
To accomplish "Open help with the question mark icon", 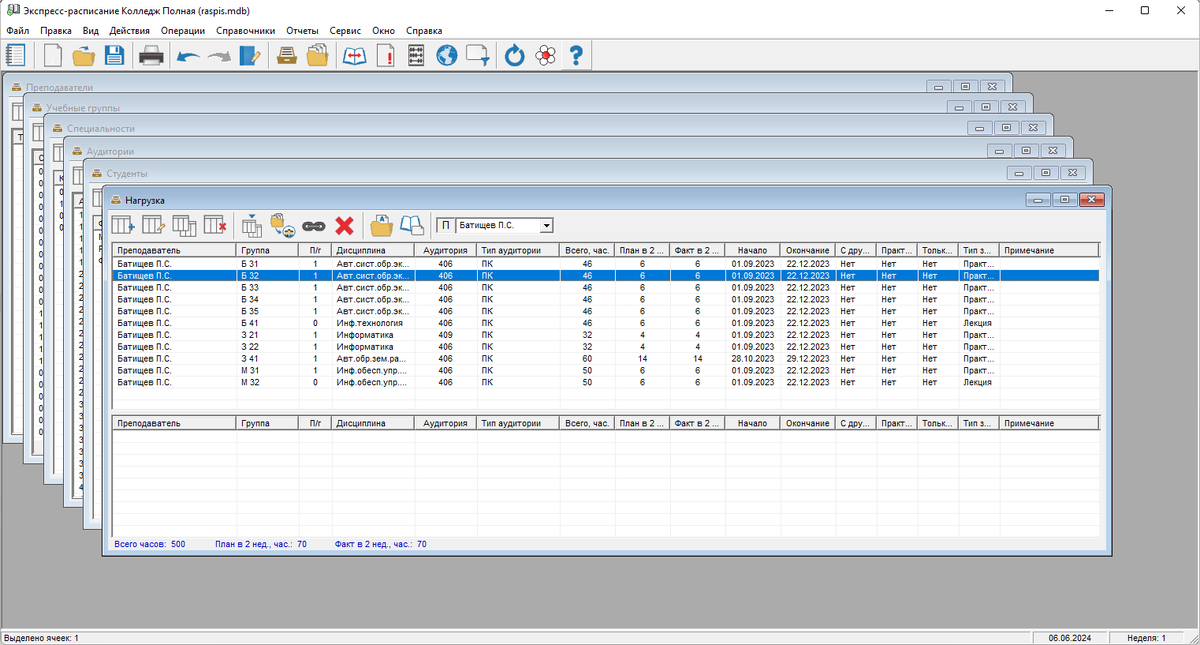I will coord(575,55).
